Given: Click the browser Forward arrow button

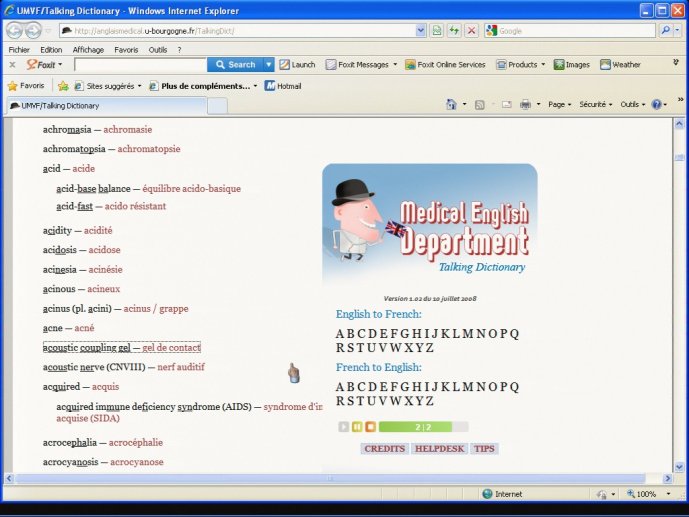Looking at the screenshot, I should pos(33,31).
